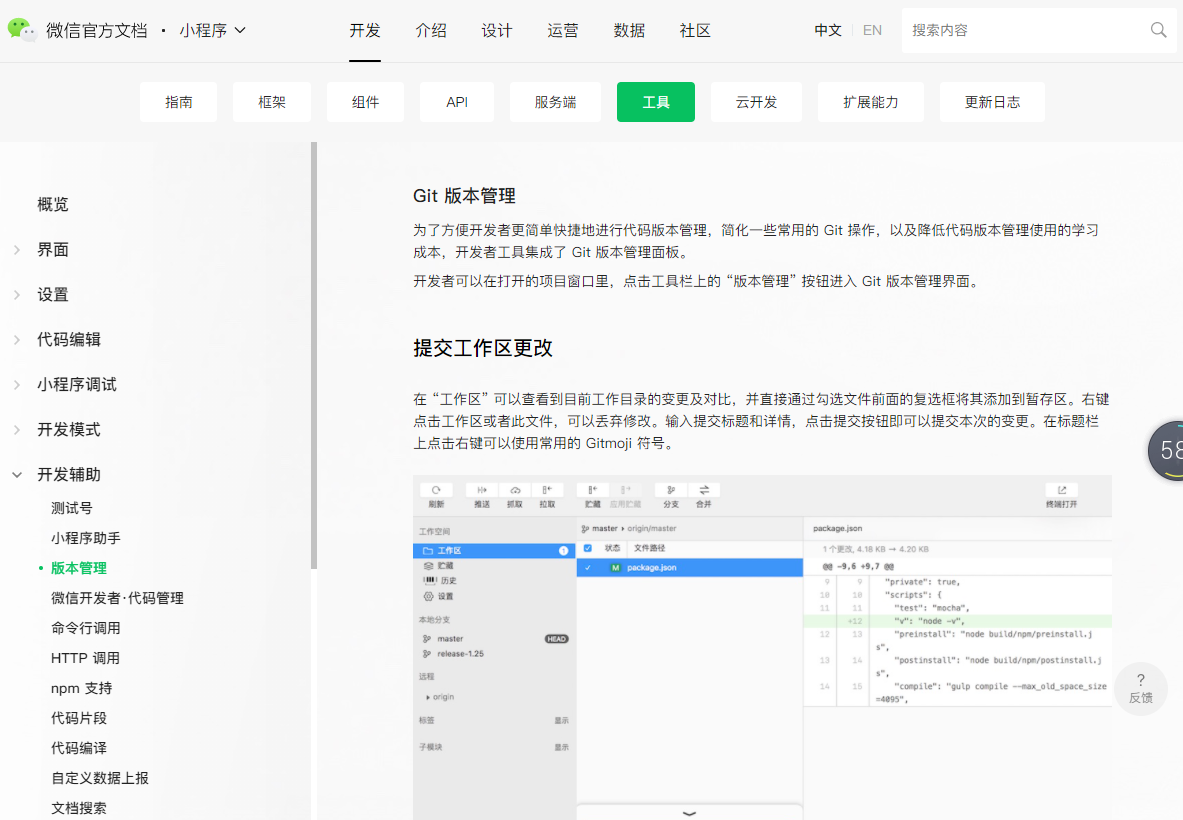The width and height of the screenshot is (1183, 820).
Task: Click the 终端打开 open terminal icon
Action: tap(1062, 490)
